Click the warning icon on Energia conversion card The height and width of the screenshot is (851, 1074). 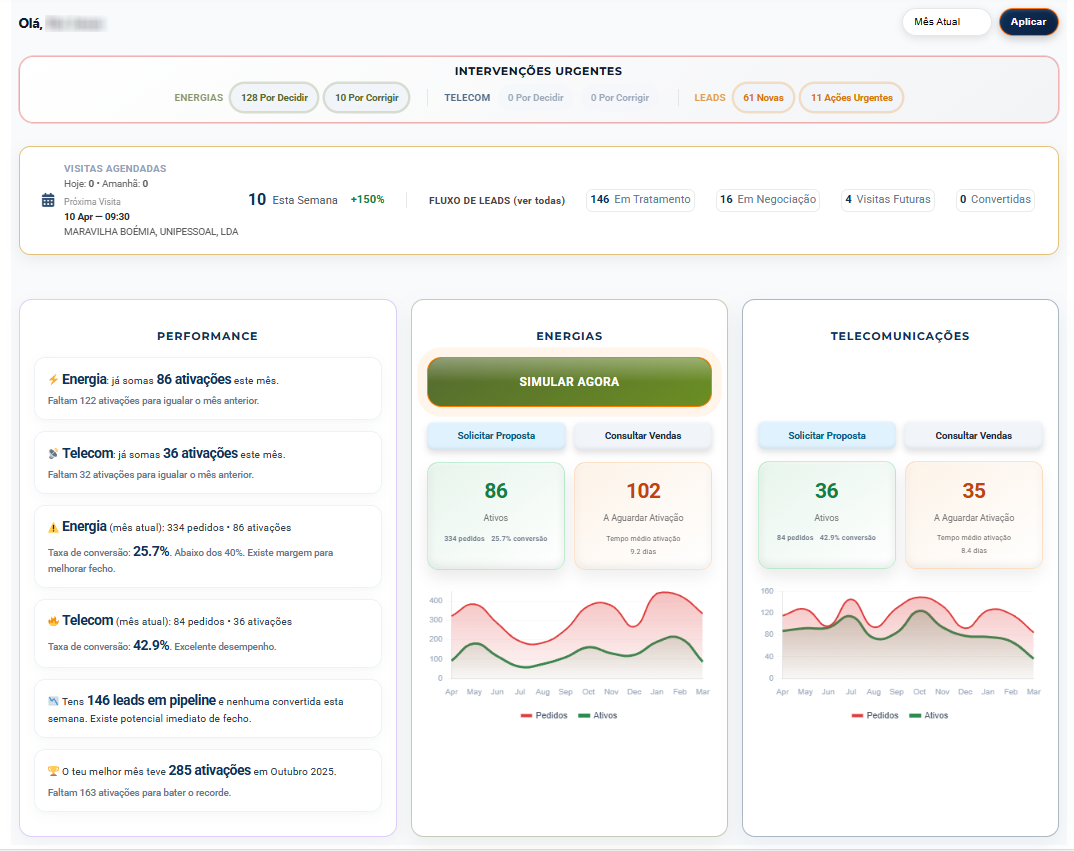(53, 527)
